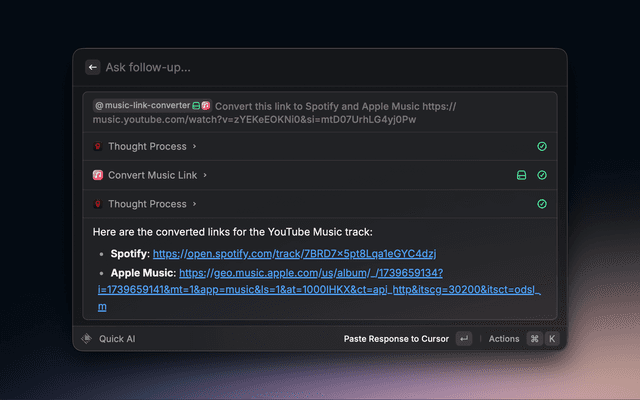This screenshot has width=640, height=400.
Task: Click the pink Convert Music Link icon
Action: click(x=97, y=175)
